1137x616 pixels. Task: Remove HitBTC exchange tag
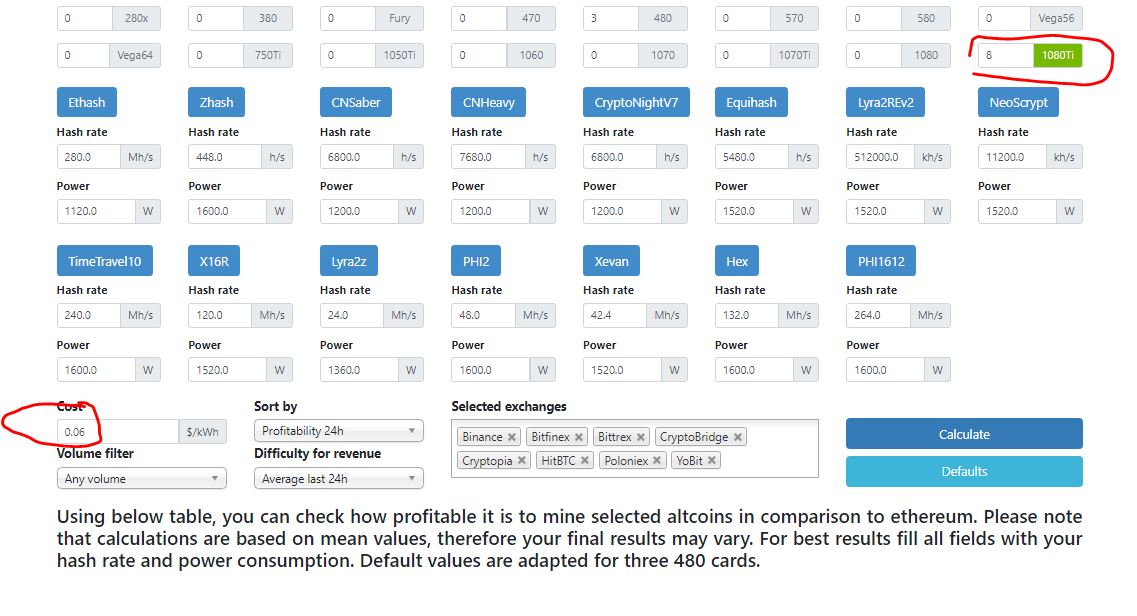(585, 461)
